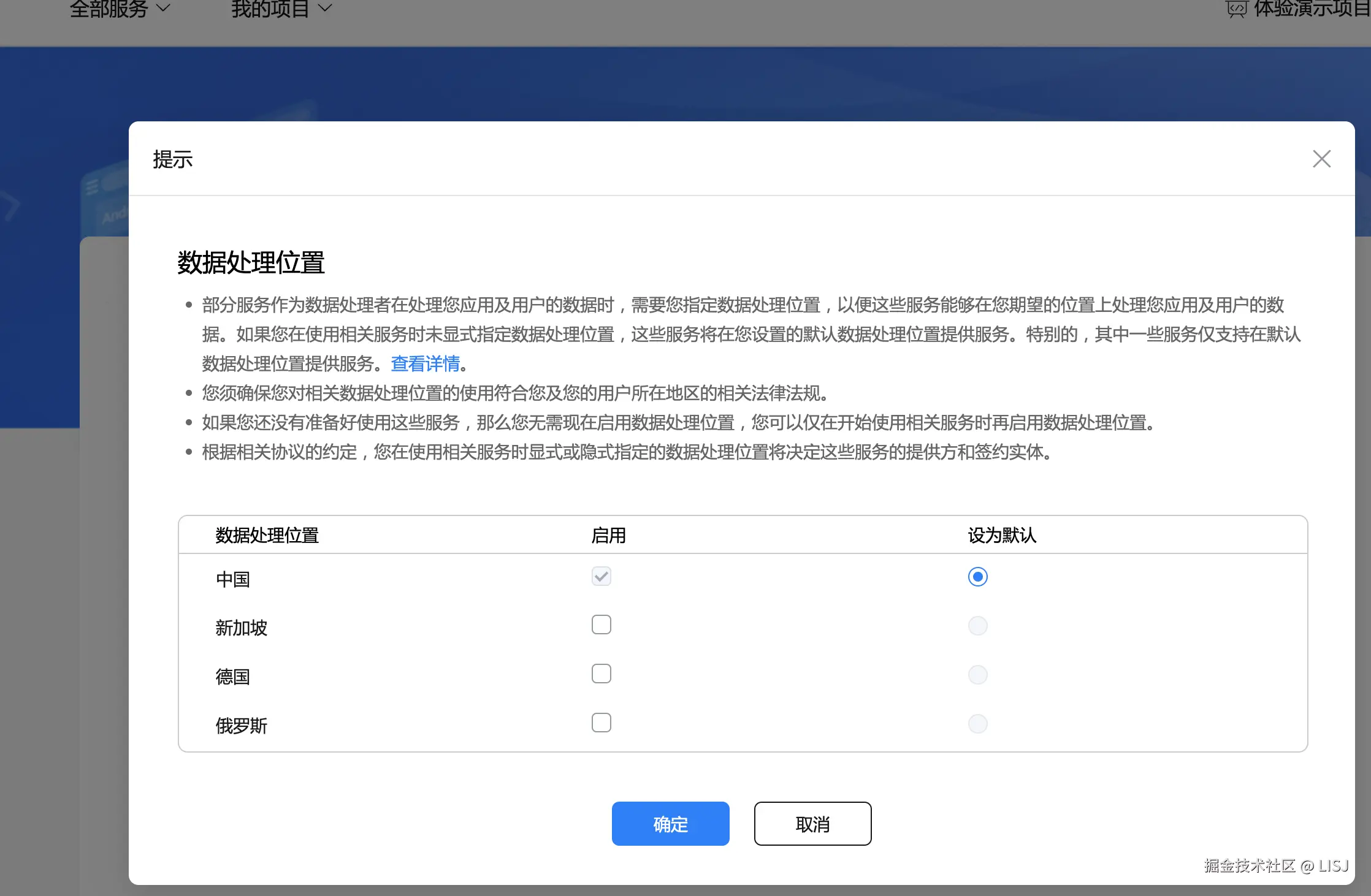Viewport: 1371px width, 896px height.
Task: Enable the 德国 data location checkbox
Action: point(601,674)
